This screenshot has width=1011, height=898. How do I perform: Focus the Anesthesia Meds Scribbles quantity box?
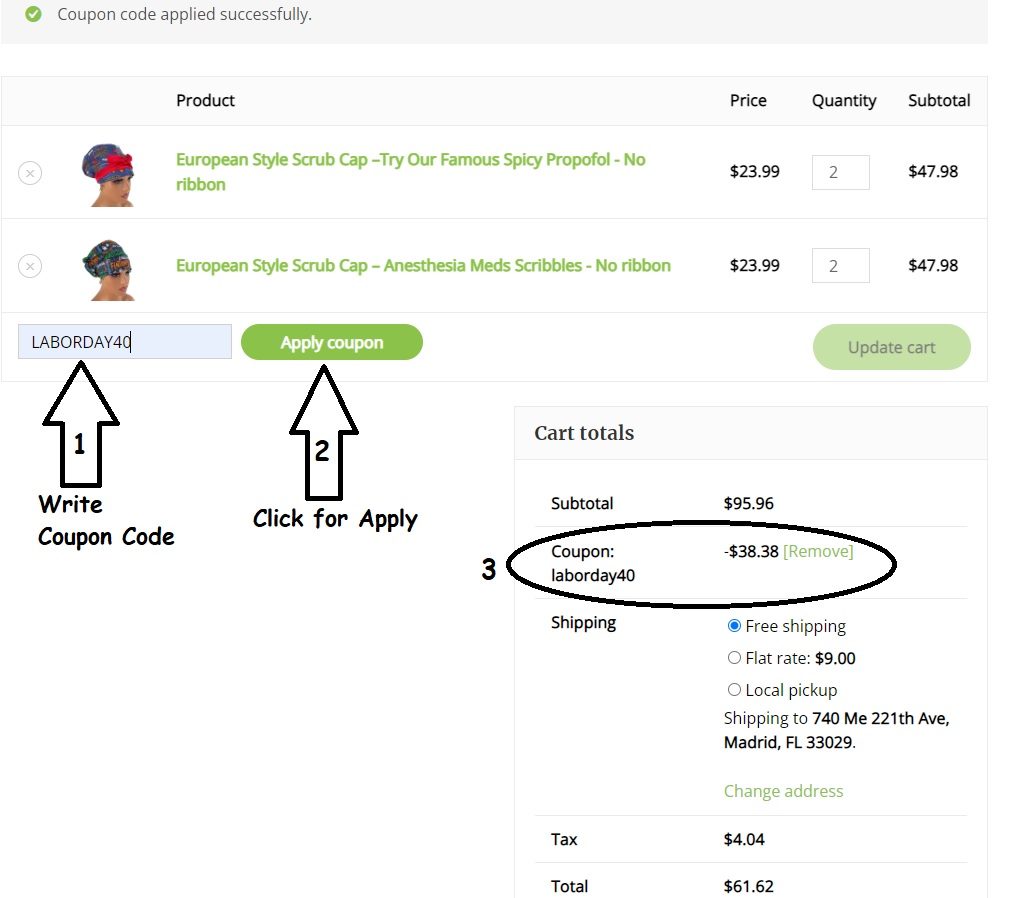pyautogui.click(x=840, y=266)
